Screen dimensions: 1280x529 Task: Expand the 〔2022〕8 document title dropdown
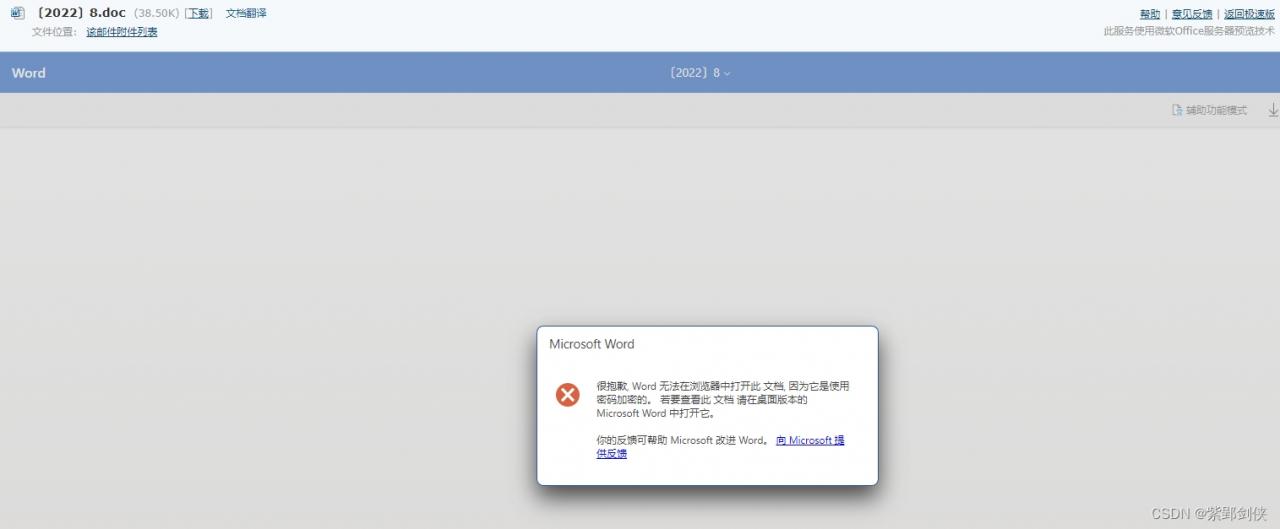pos(700,73)
